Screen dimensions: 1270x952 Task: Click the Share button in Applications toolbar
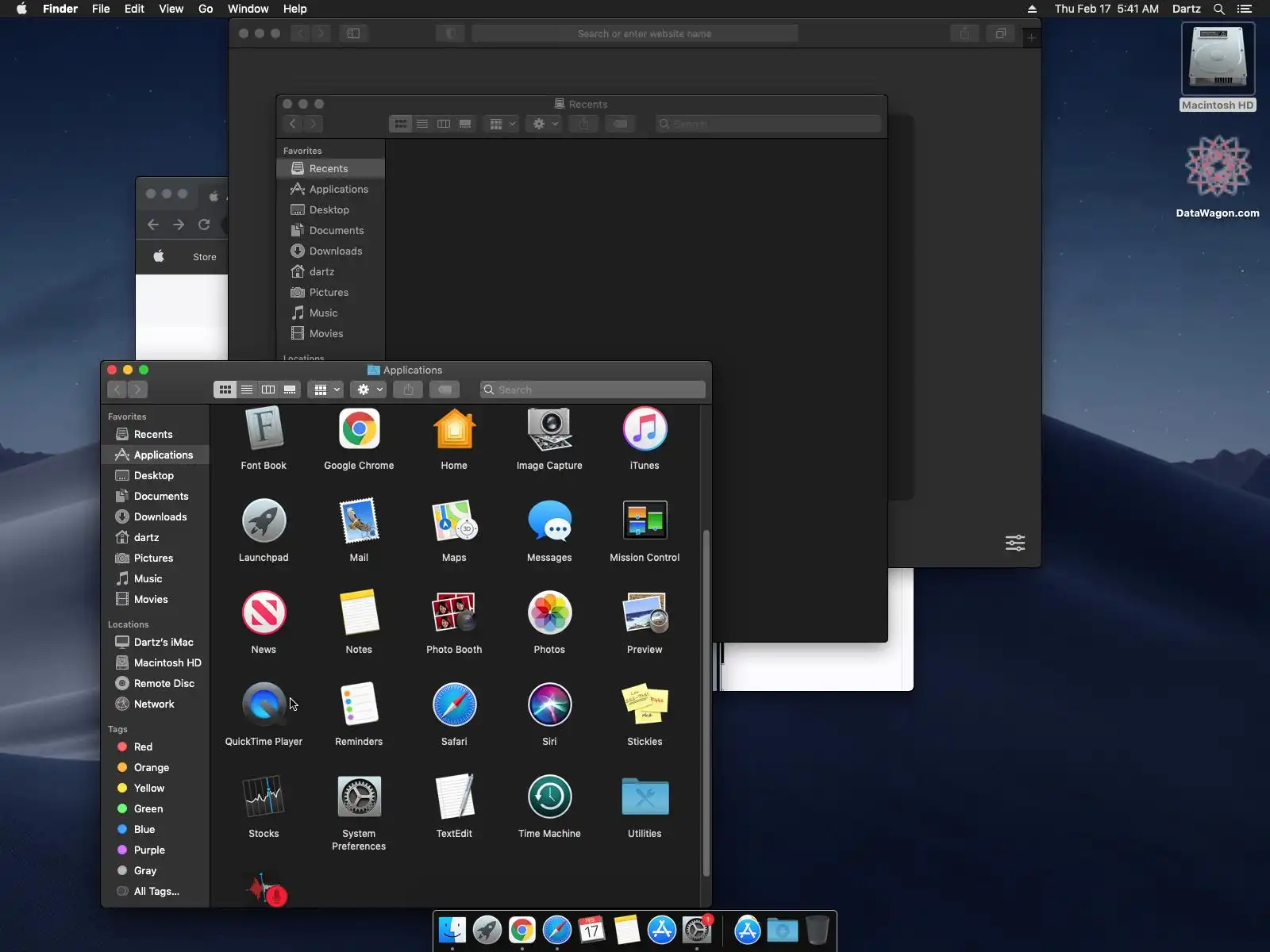tap(408, 390)
